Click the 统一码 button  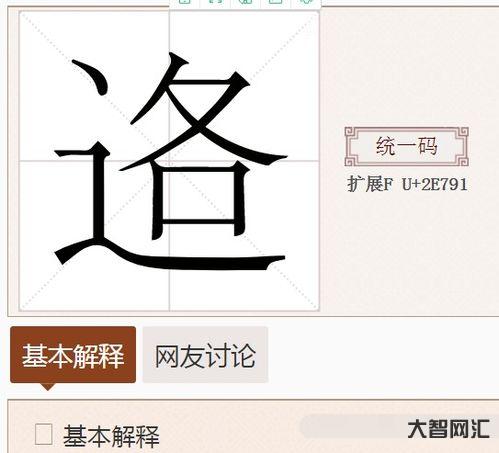[407, 146]
